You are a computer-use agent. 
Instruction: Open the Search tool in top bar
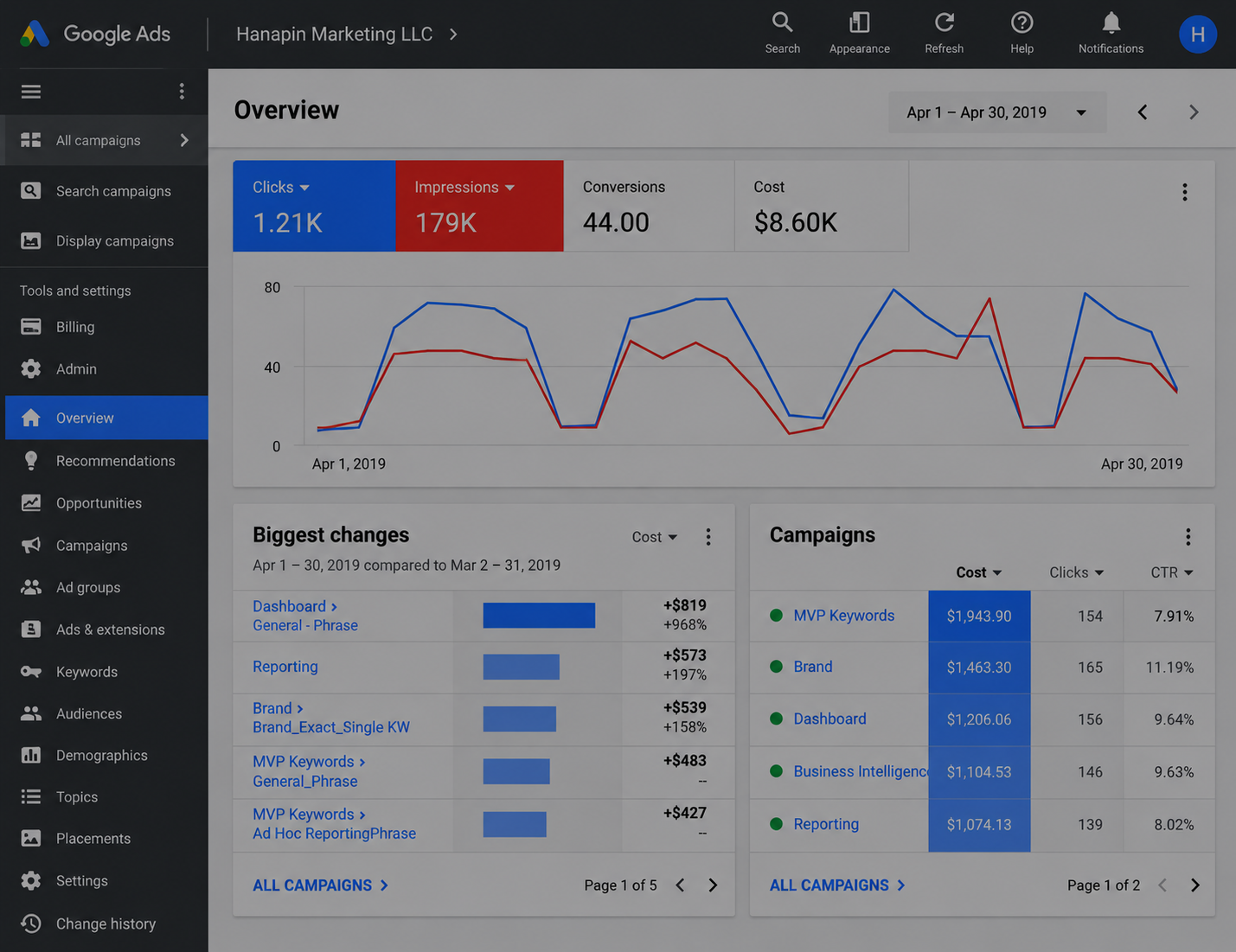pyautogui.click(x=782, y=33)
